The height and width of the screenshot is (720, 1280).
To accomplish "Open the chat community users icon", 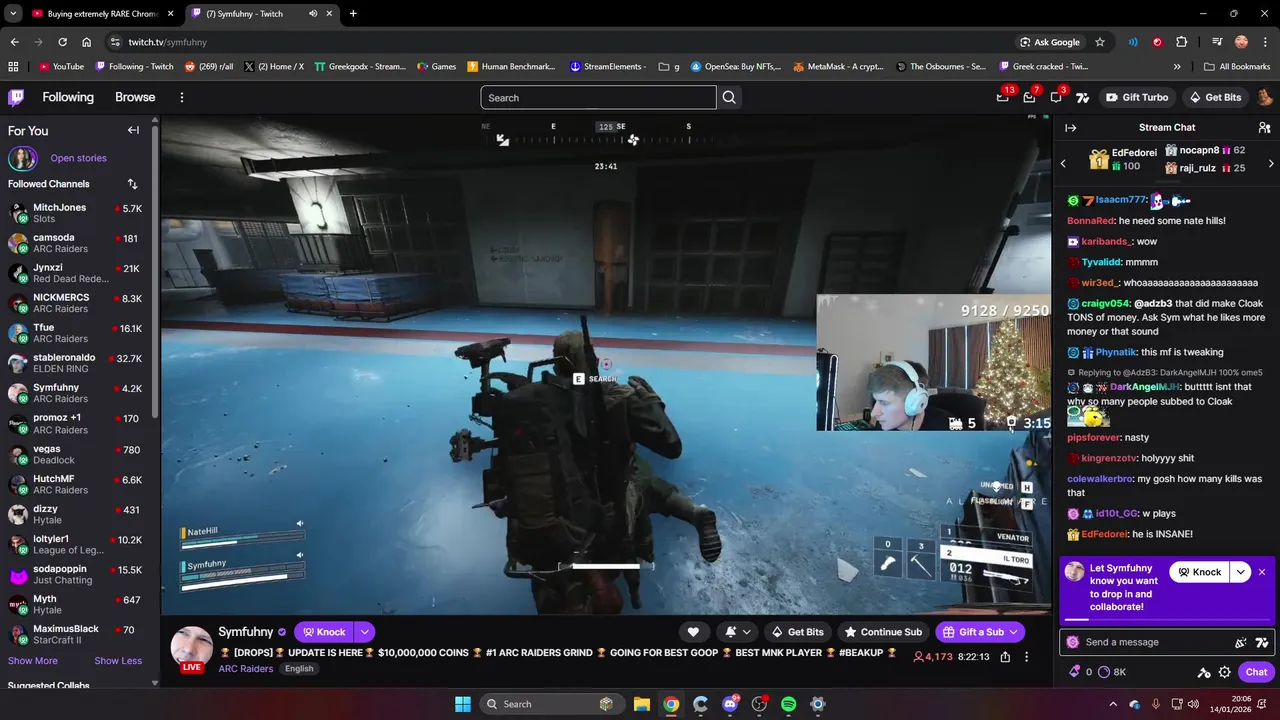I will point(1264,127).
